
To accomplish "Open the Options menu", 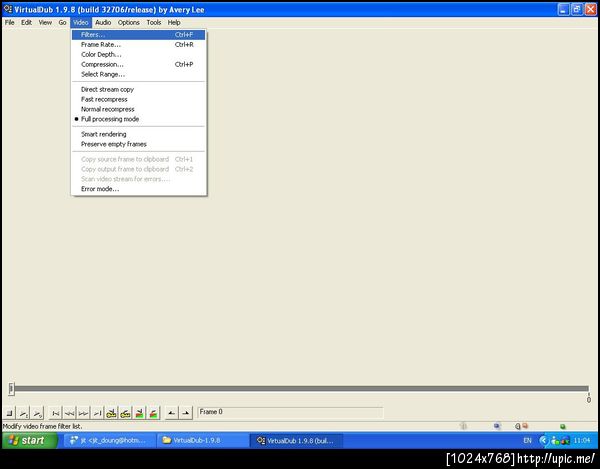I will (x=129, y=23).
